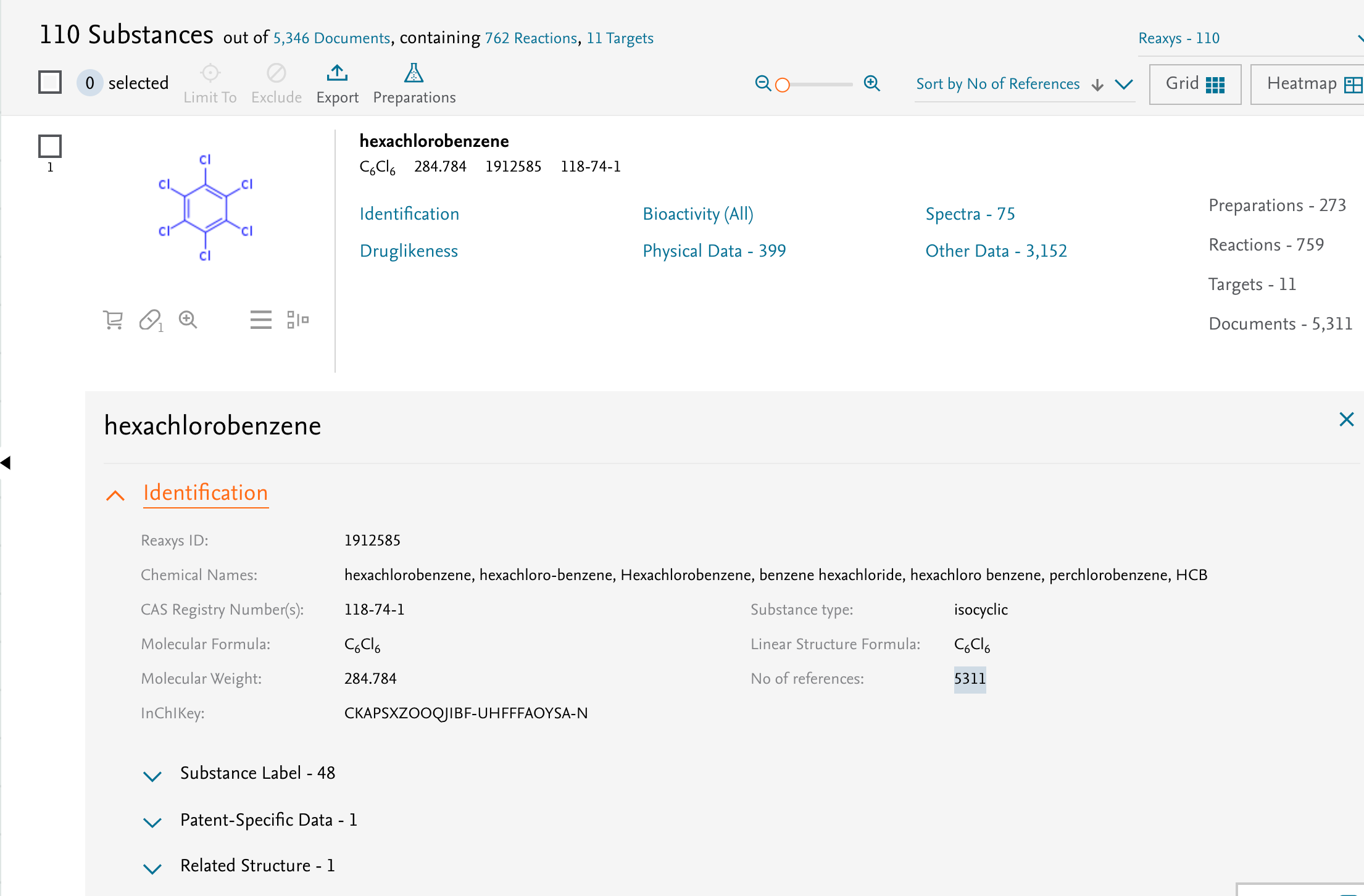The width and height of the screenshot is (1364, 896).
Task: Click the three-line list view icon
Action: (x=261, y=320)
